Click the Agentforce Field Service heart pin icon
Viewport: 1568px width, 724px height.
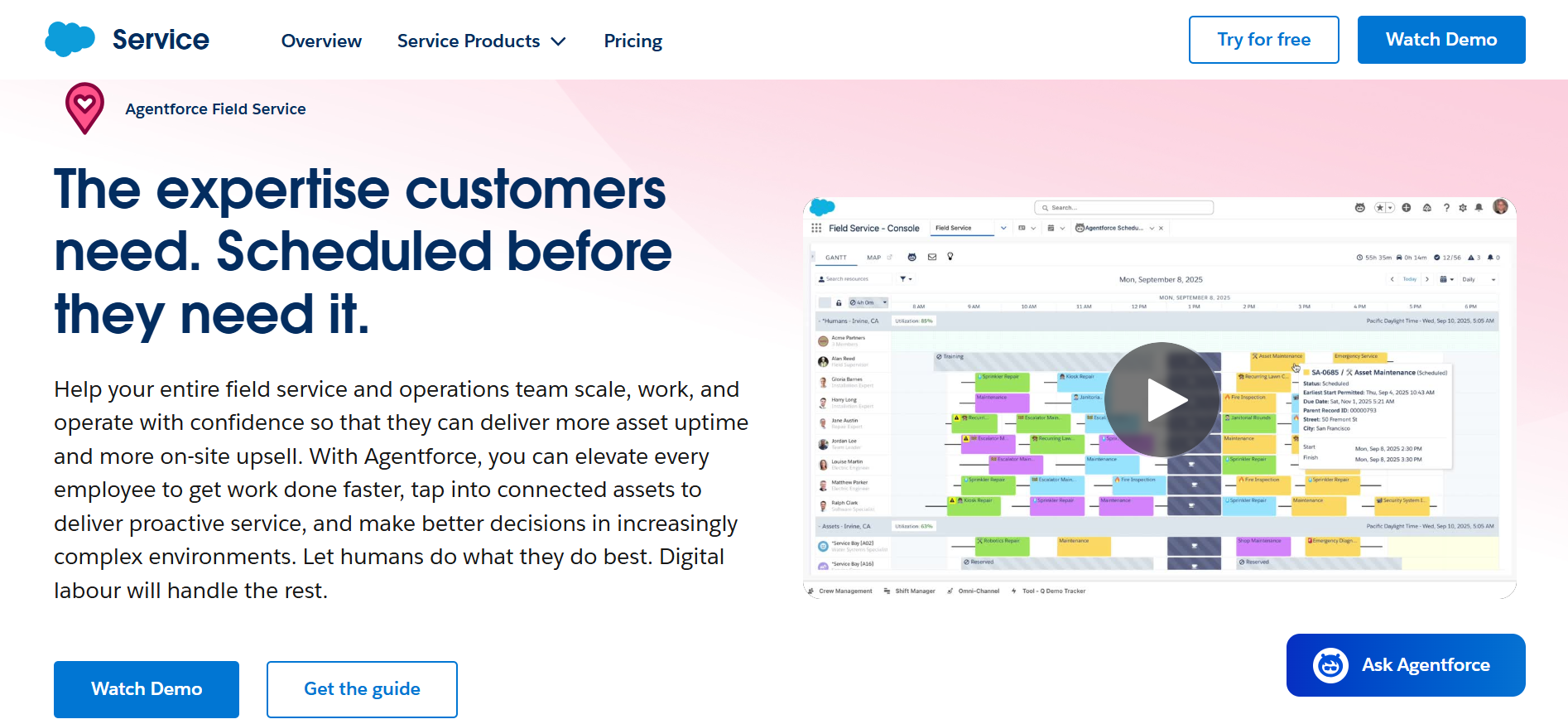pyautogui.click(x=84, y=109)
